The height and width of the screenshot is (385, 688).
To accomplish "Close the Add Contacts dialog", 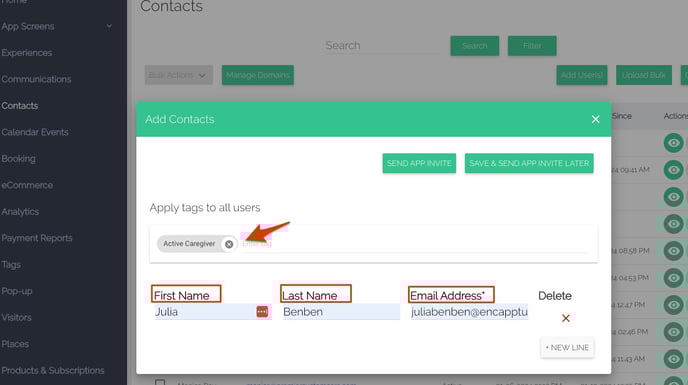I will [595, 119].
